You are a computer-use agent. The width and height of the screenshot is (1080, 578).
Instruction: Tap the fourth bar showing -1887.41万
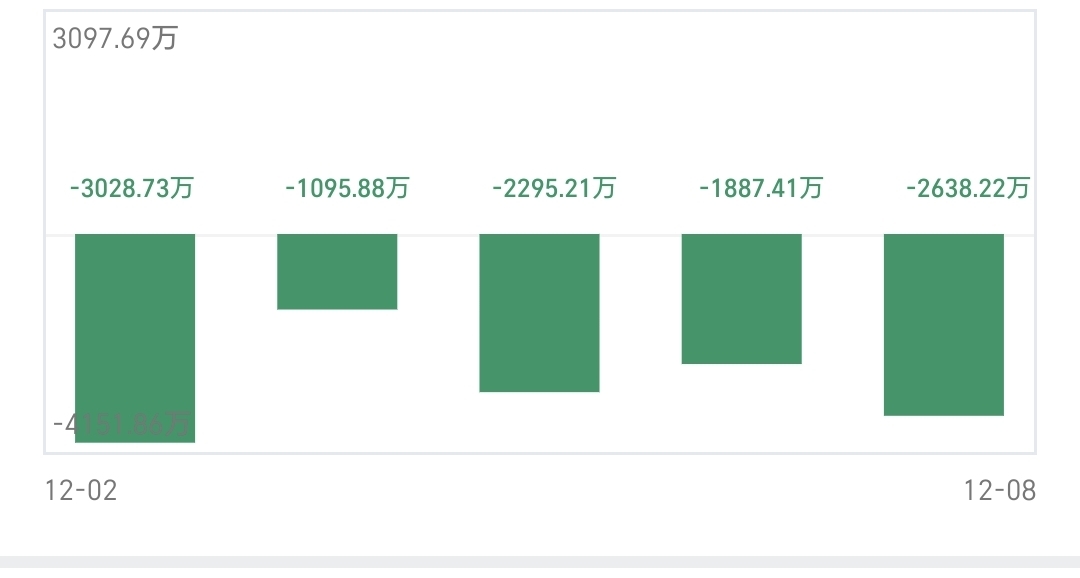click(742, 299)
